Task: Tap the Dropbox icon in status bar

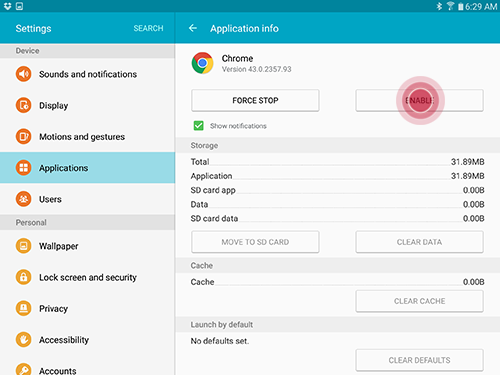Action: 7,6
